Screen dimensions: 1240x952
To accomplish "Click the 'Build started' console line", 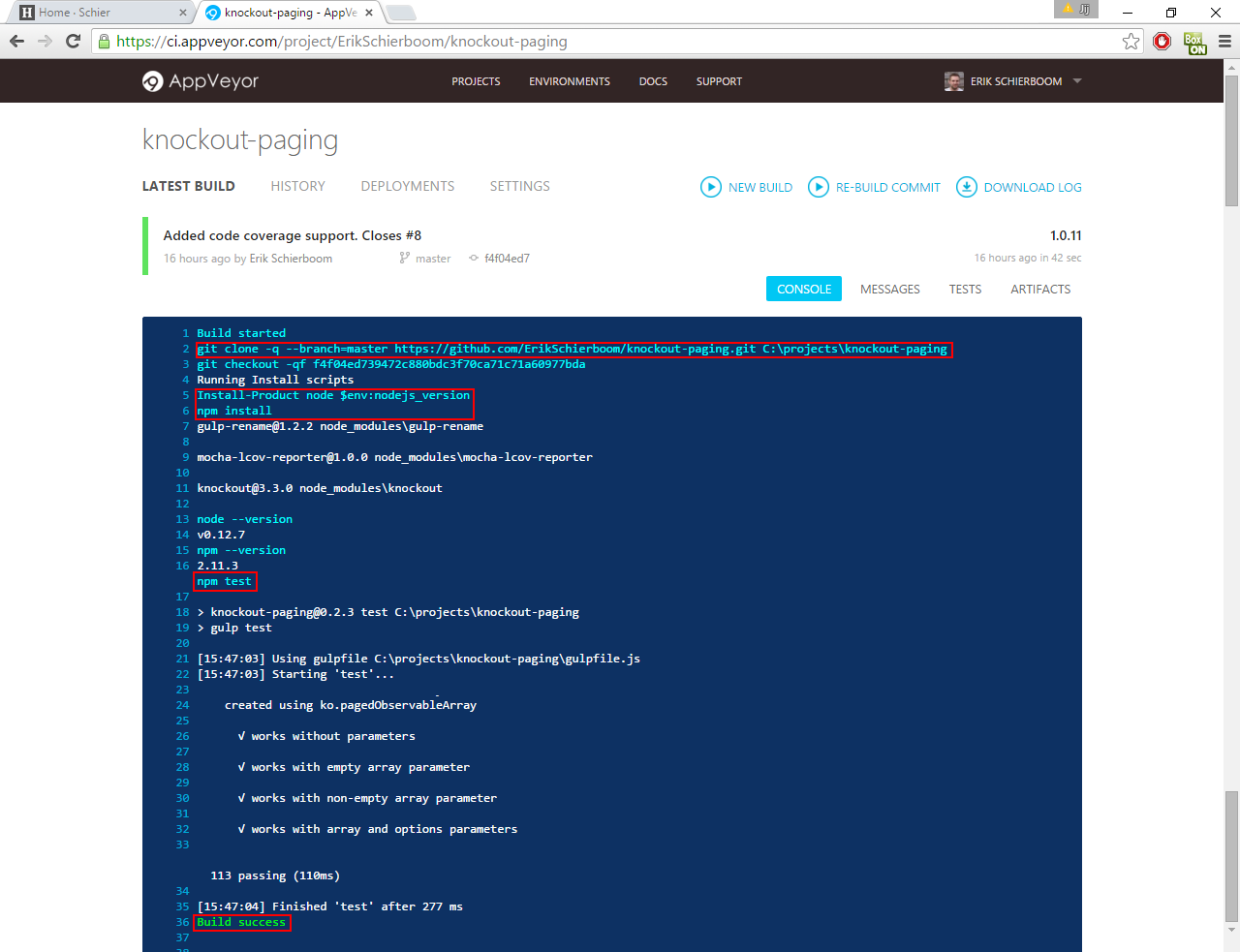I will [241, 333].
